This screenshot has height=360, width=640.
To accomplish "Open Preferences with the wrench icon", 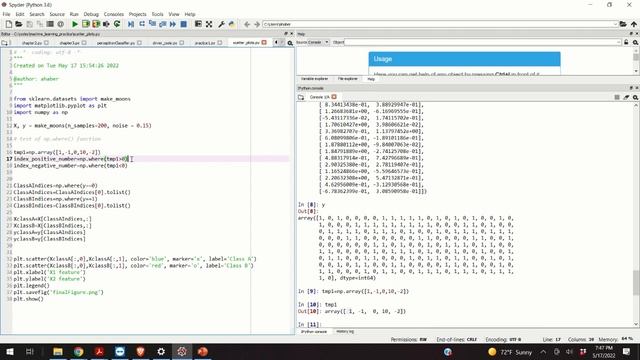I will pos(222,24).
